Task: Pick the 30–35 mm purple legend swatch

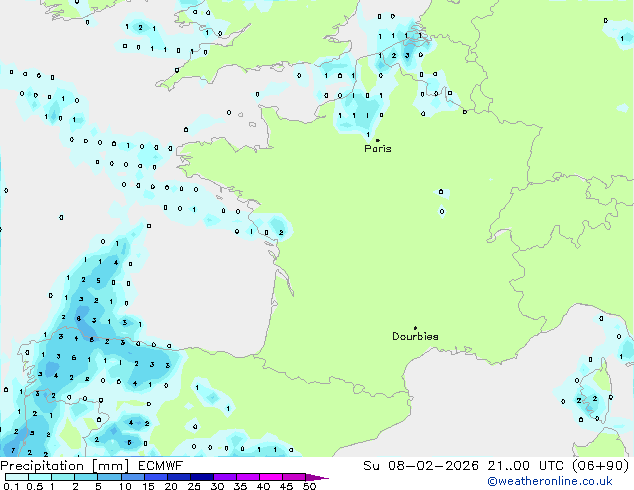Action: [x=224, y=477]
